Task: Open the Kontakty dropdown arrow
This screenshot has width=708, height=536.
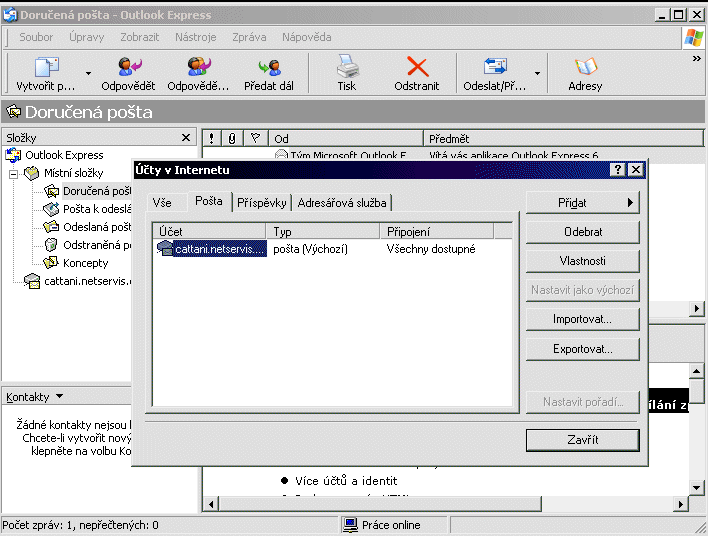Action: click(60, 396)
